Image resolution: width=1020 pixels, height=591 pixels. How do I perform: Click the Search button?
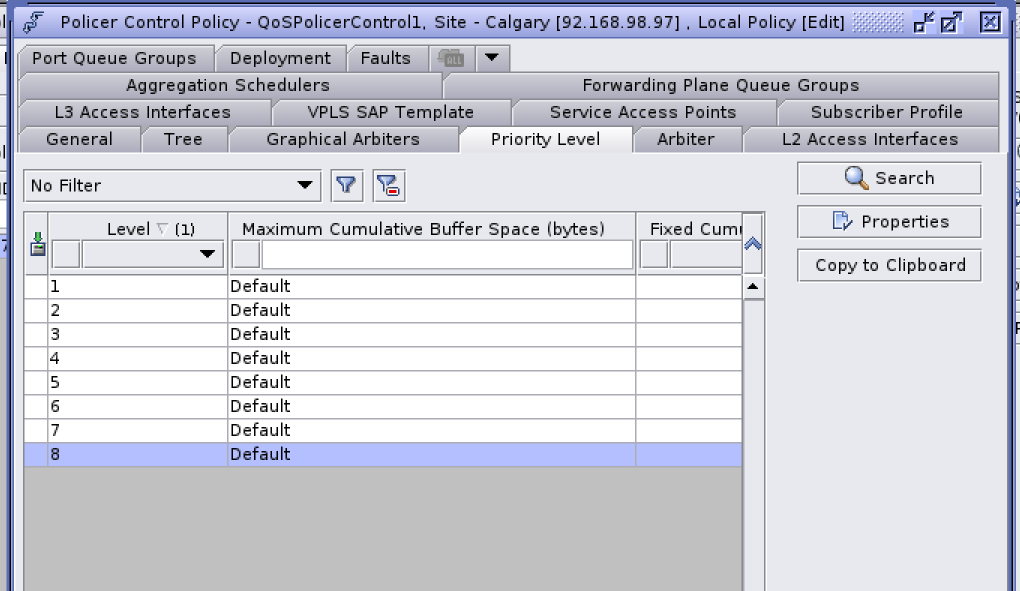[x=889, y=178]
